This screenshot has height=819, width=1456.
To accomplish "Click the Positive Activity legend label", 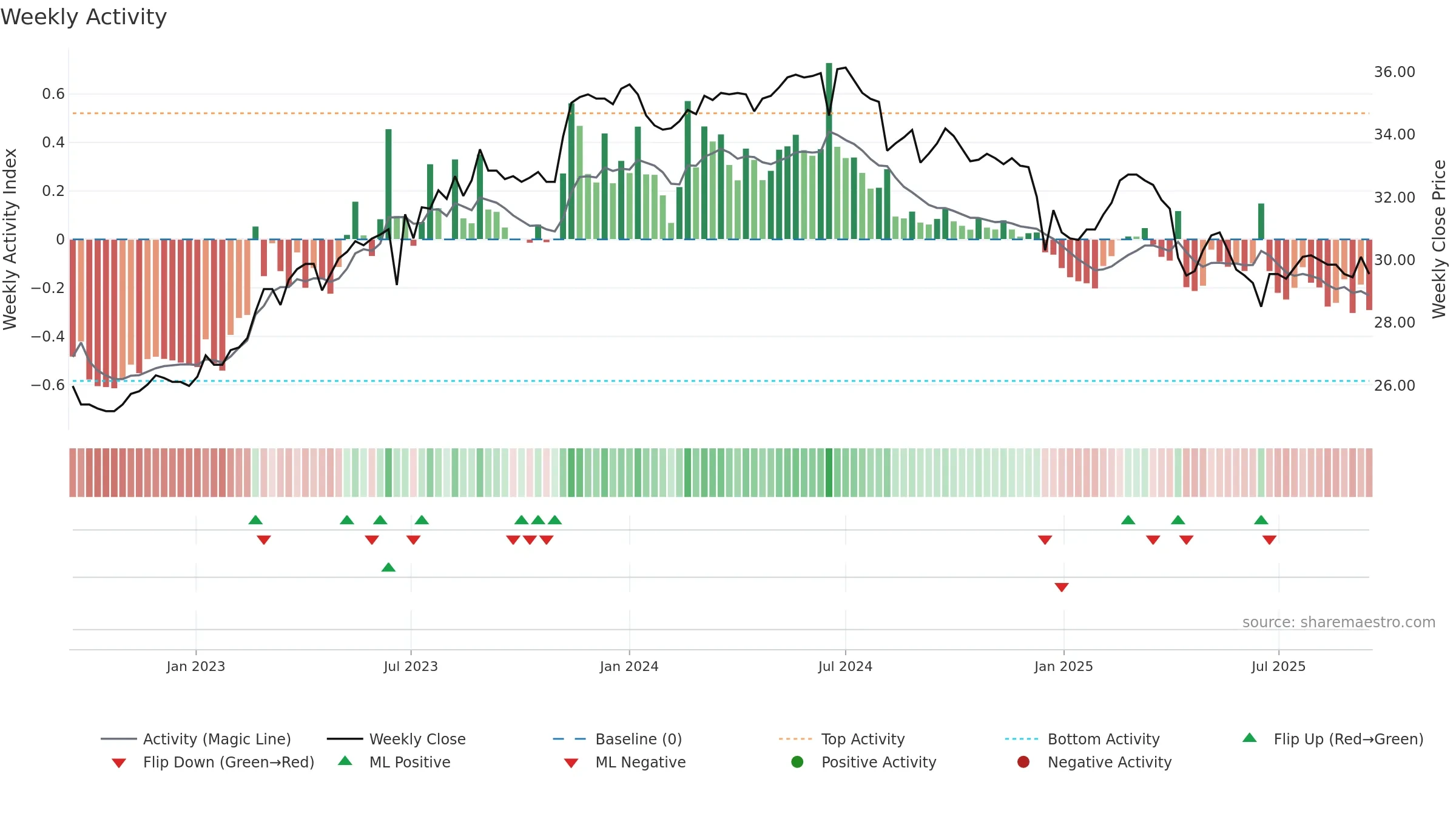I will tap(879, 762).
